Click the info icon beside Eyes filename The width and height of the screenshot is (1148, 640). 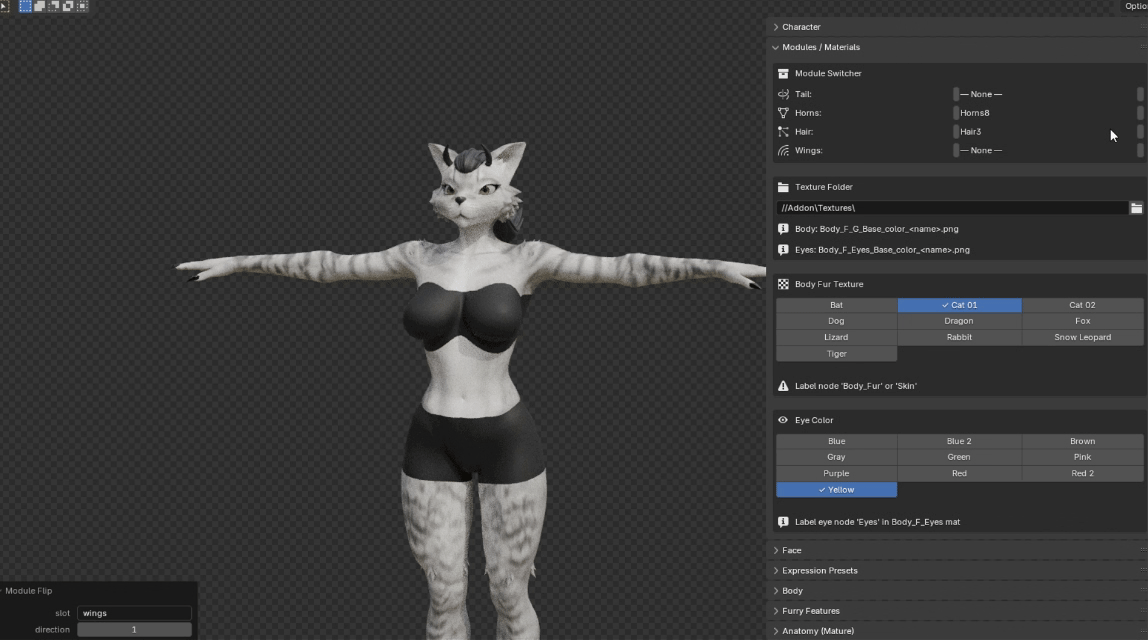(x=783, y=250)
